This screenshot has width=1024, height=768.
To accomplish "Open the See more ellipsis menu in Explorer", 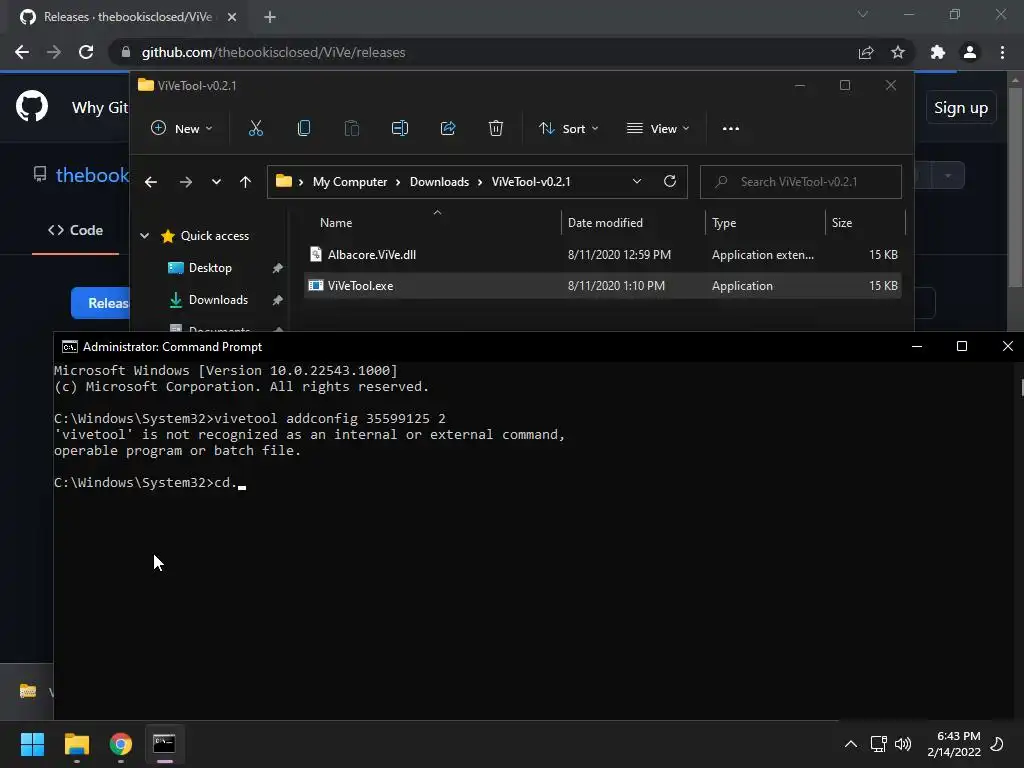I will click(731, 129).
